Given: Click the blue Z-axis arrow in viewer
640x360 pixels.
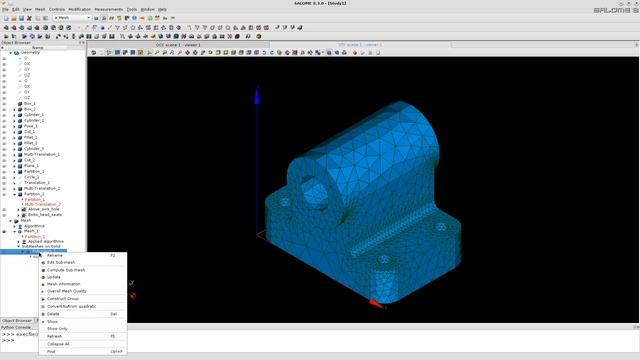Looking at the screenshot, I should [x=257, y=95].
